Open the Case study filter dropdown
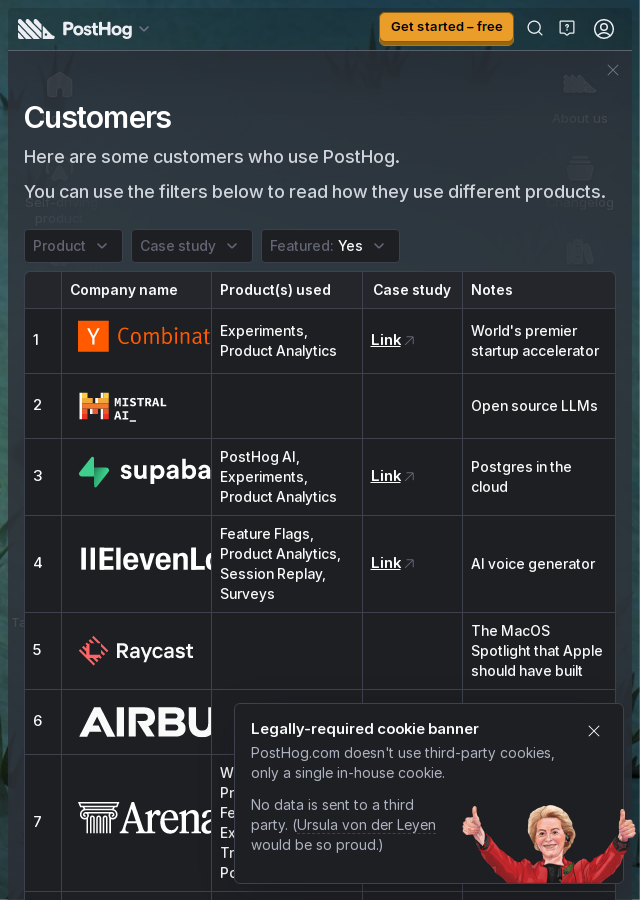 point(192,246)
